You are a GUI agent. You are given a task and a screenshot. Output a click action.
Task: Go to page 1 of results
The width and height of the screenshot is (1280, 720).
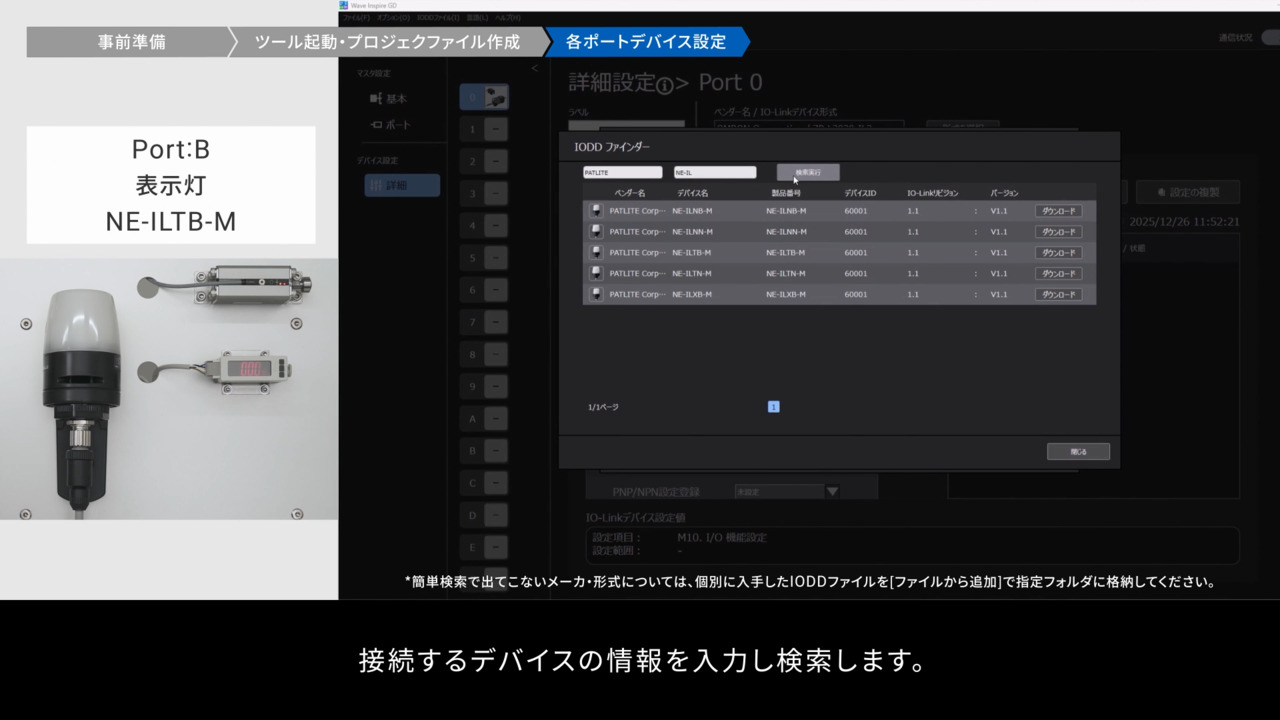pyautogui.click(x=773, y=407)
